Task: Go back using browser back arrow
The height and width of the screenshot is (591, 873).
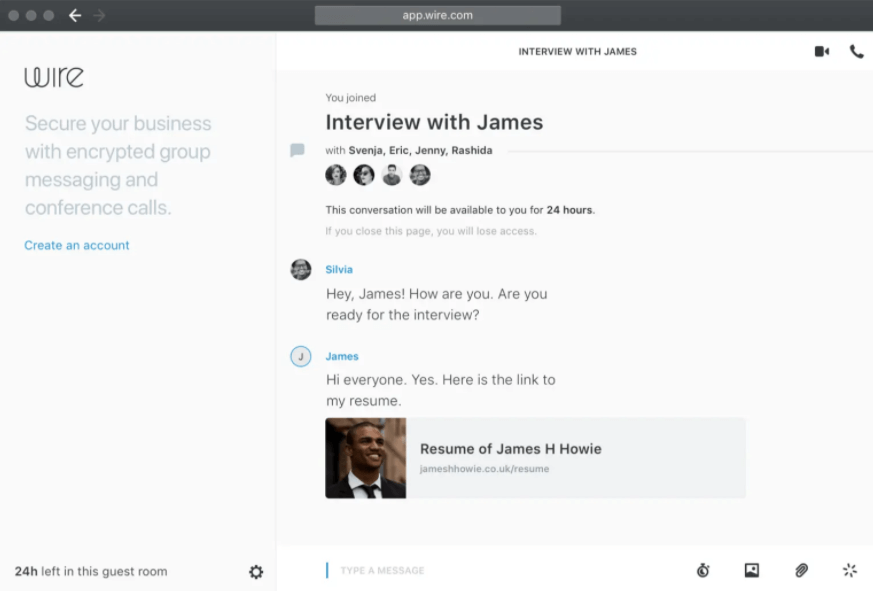Action: [x=75, y=15]
